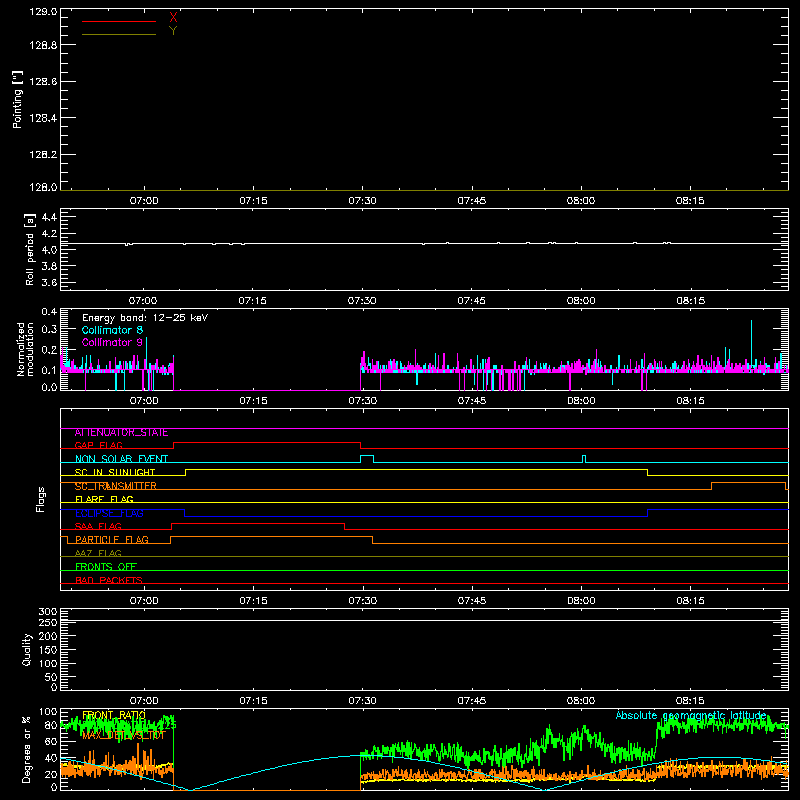The height and width of the screenshot is (800, 800).
Task: Click the white Quality line at level 250
Action: coord(424,620)
